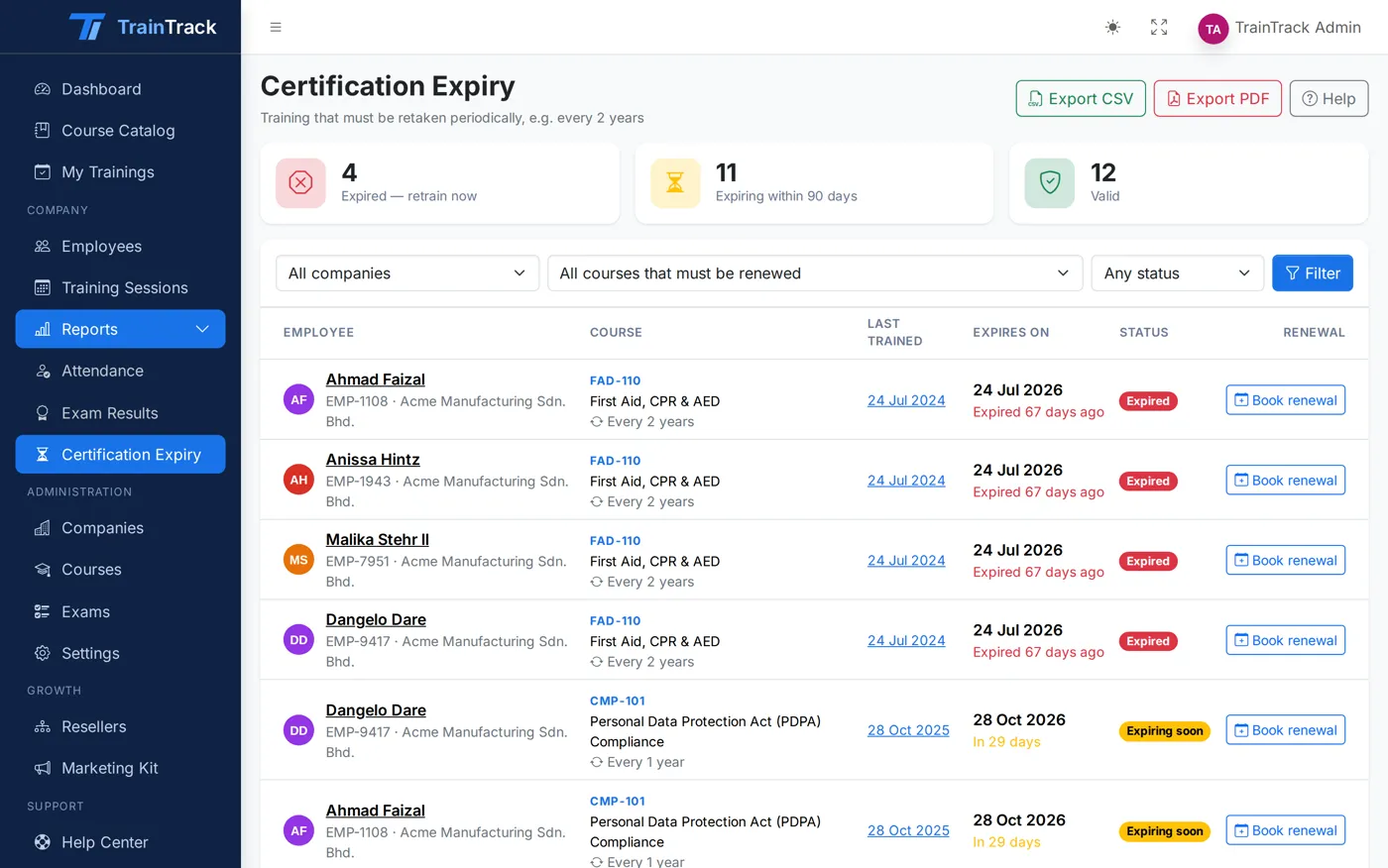Open Ahmad Faizal's FAD-110 employee link
Image resolution: width=1388 pixels, height=868 pixels.
(x=375, y=380)
